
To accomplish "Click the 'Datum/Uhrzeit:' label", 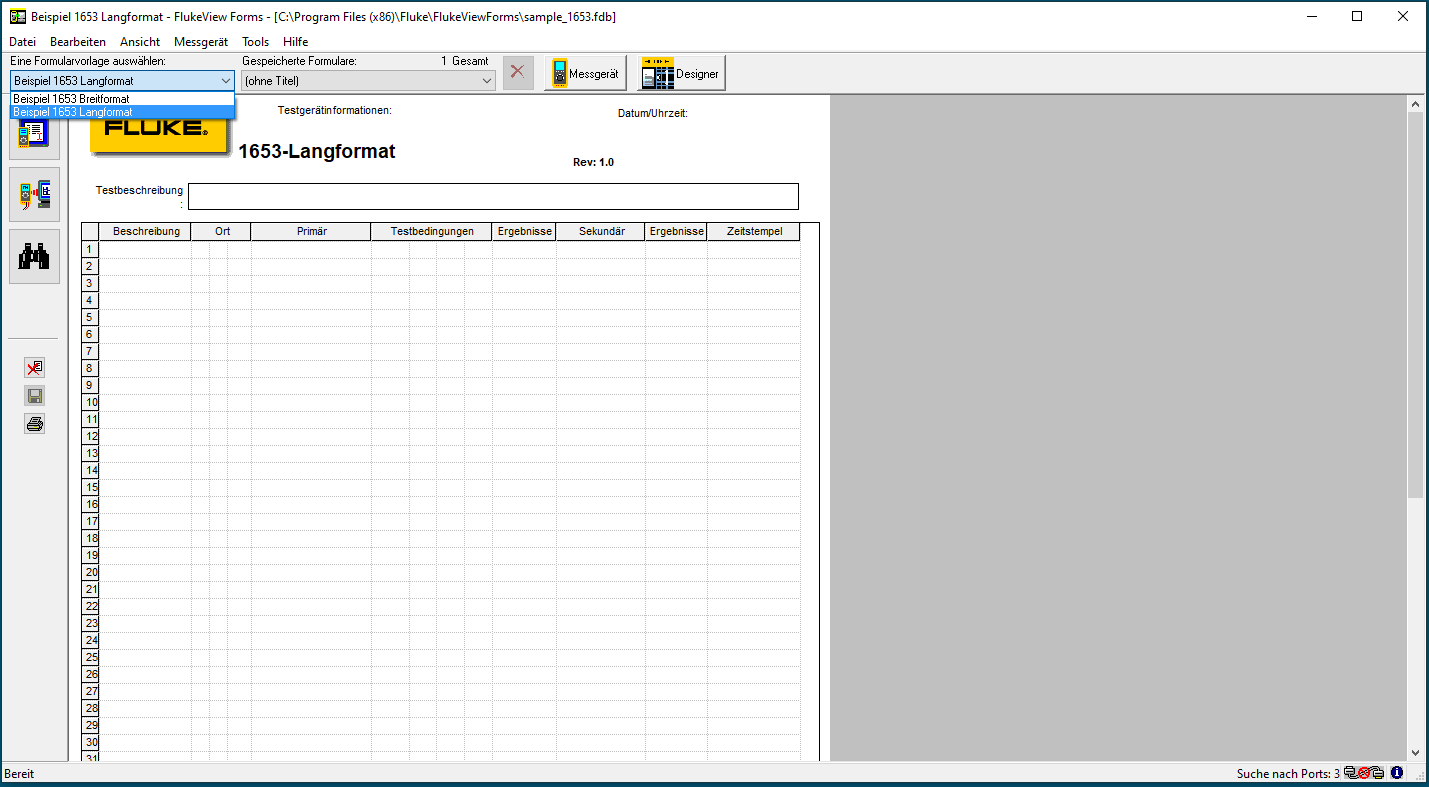I will (653, 113).
